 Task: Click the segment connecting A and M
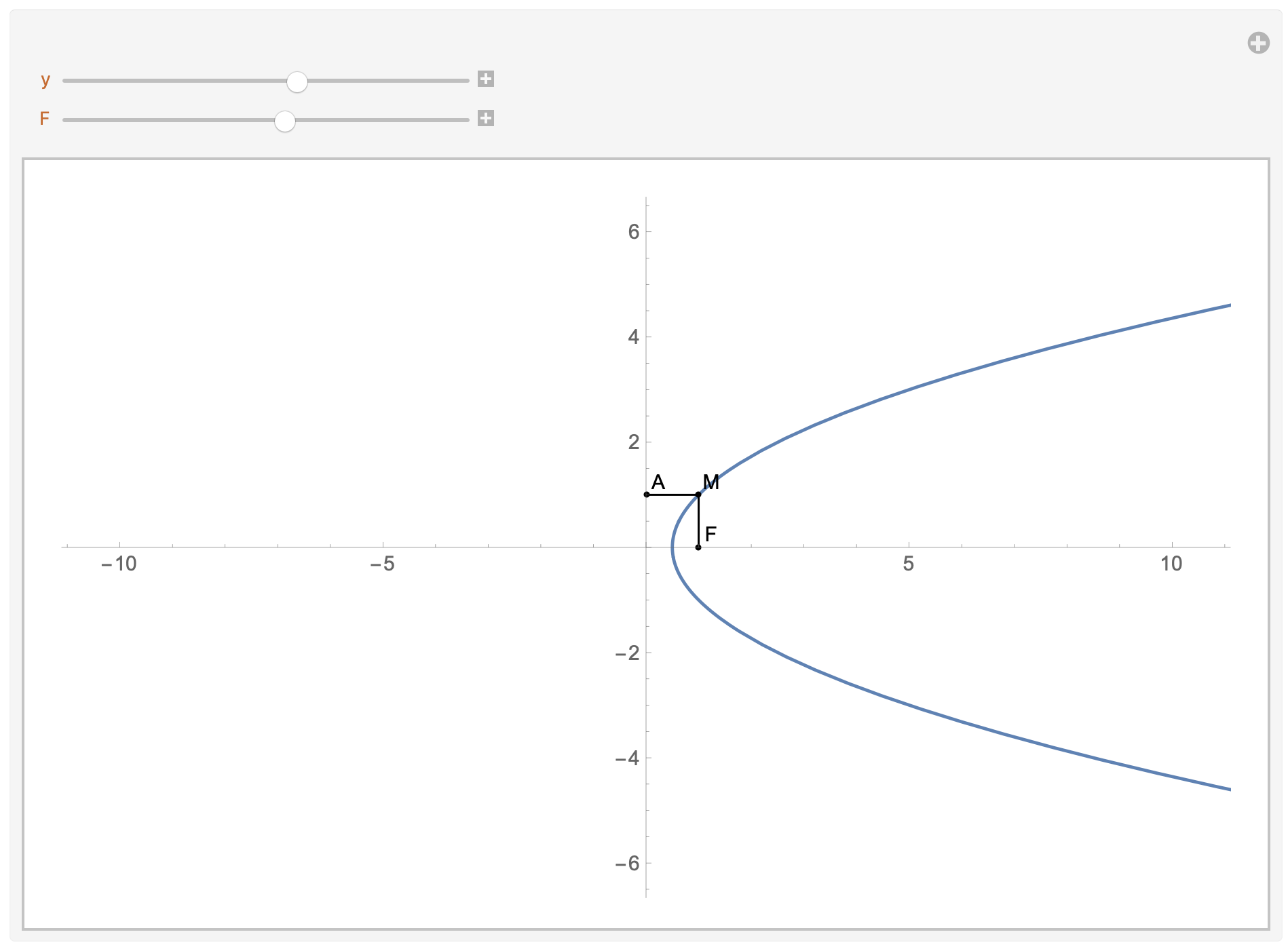pos(672,495)
